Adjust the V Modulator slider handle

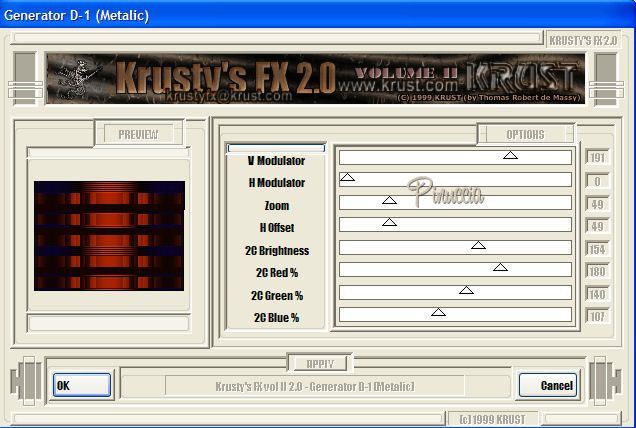coord(510,155)
